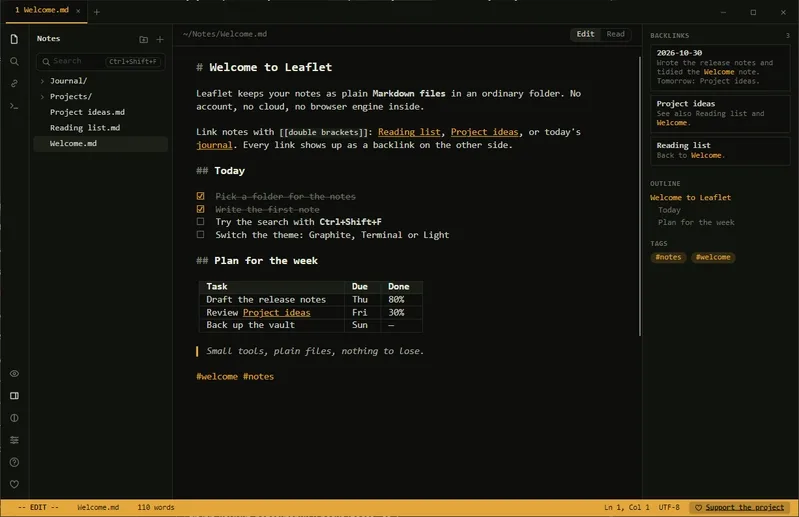Select the #welcome tag pill in Tags

[713, 257]
